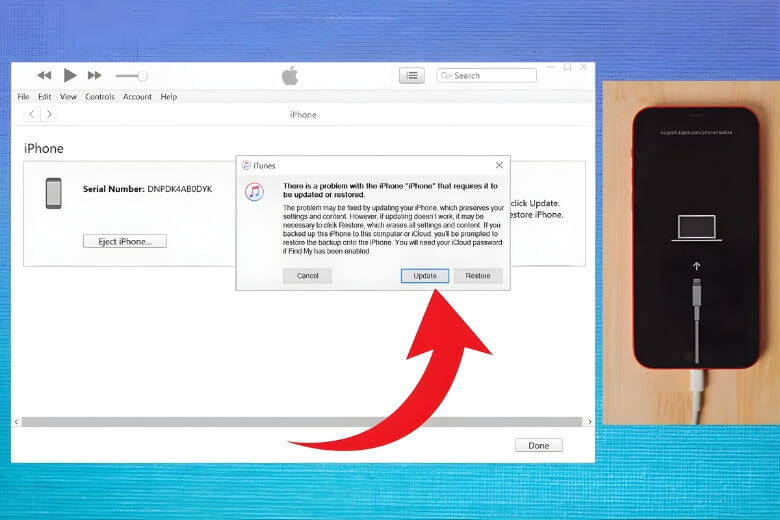Click the horizontal scrollbar track

302,422
